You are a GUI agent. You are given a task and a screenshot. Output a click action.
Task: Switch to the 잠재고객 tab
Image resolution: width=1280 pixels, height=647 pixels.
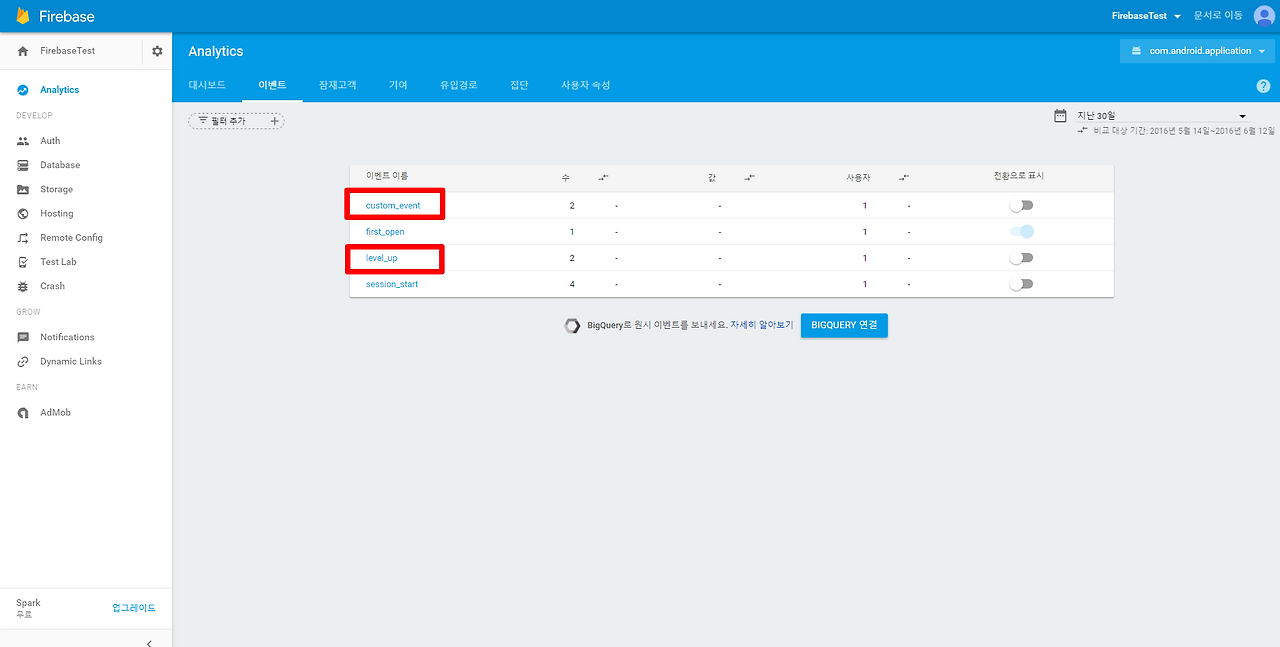pos(337,85)
